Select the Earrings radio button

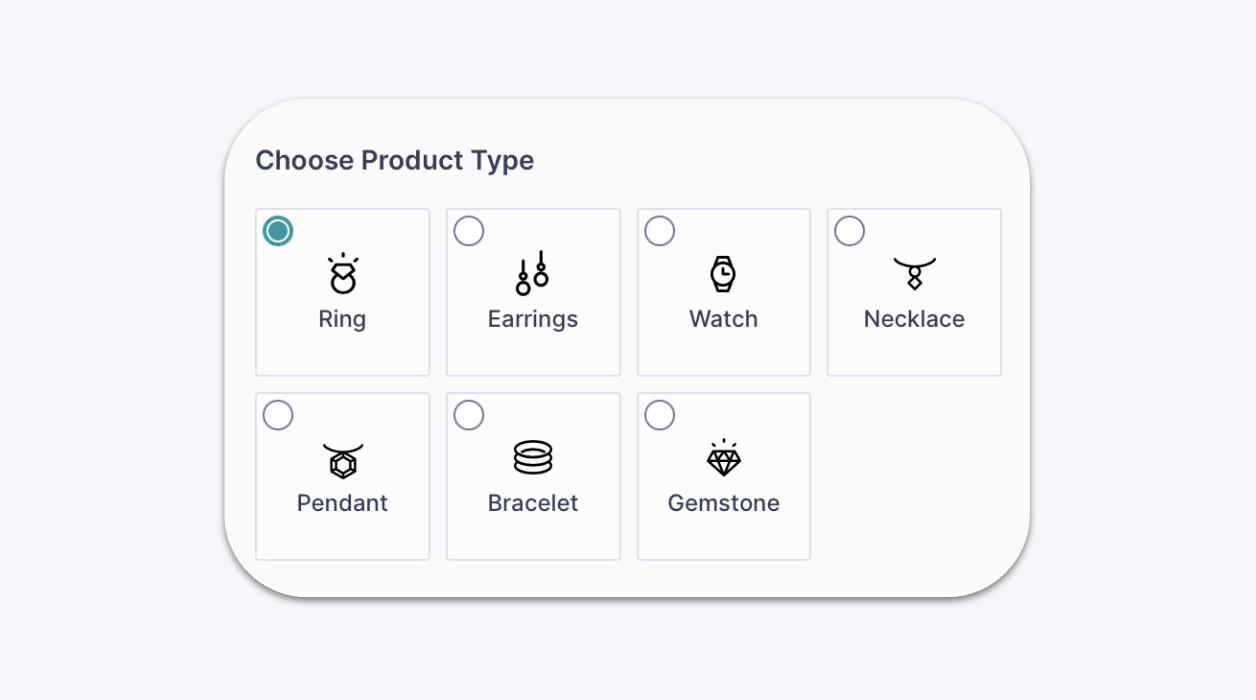point(469,231)
